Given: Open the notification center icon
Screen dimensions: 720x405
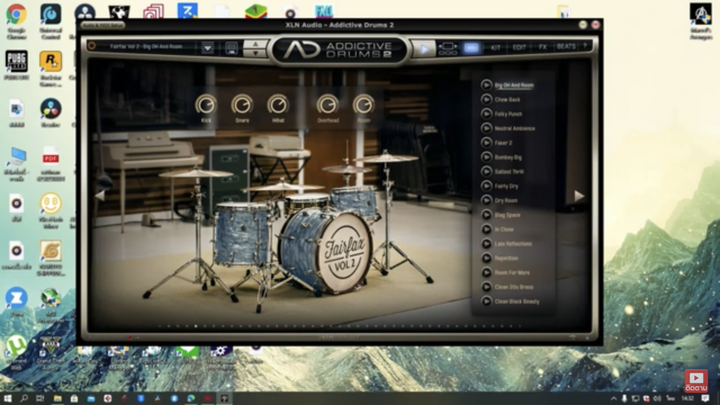Looking at the screenshot, I should click(x=705, y=399).
